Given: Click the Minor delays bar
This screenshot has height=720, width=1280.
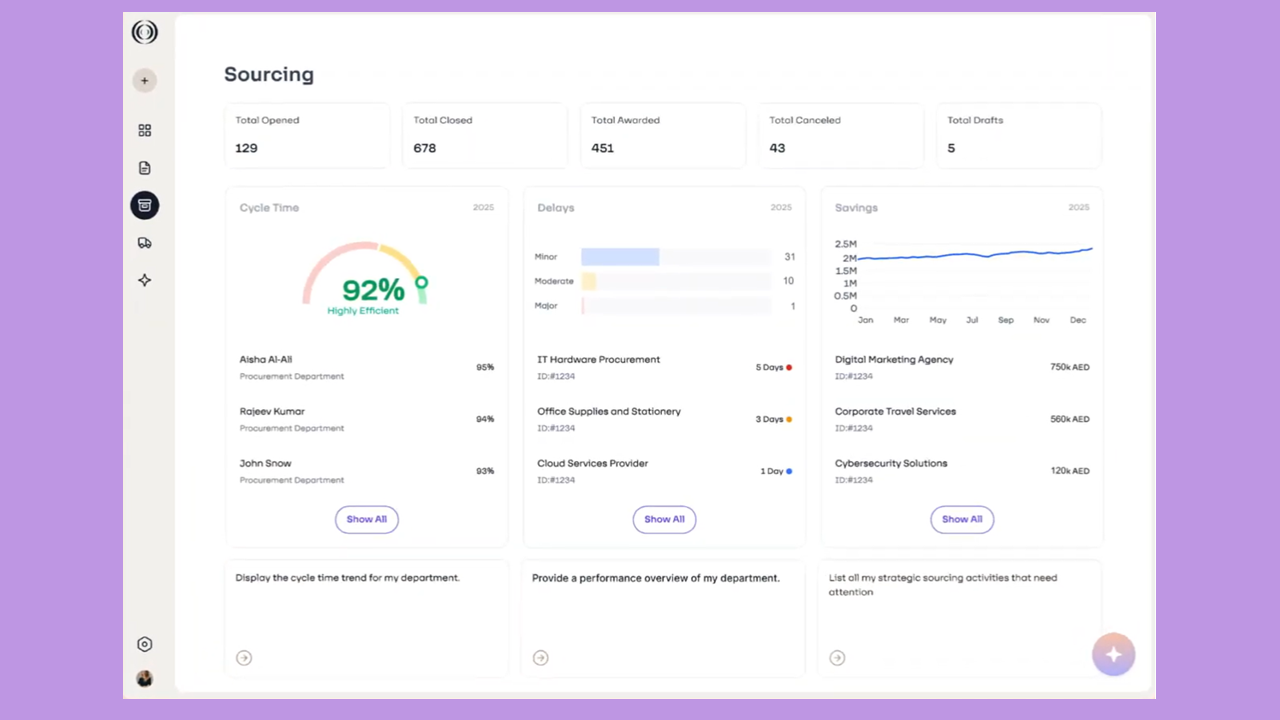Looking at the screenshot, I should point(620,257).
